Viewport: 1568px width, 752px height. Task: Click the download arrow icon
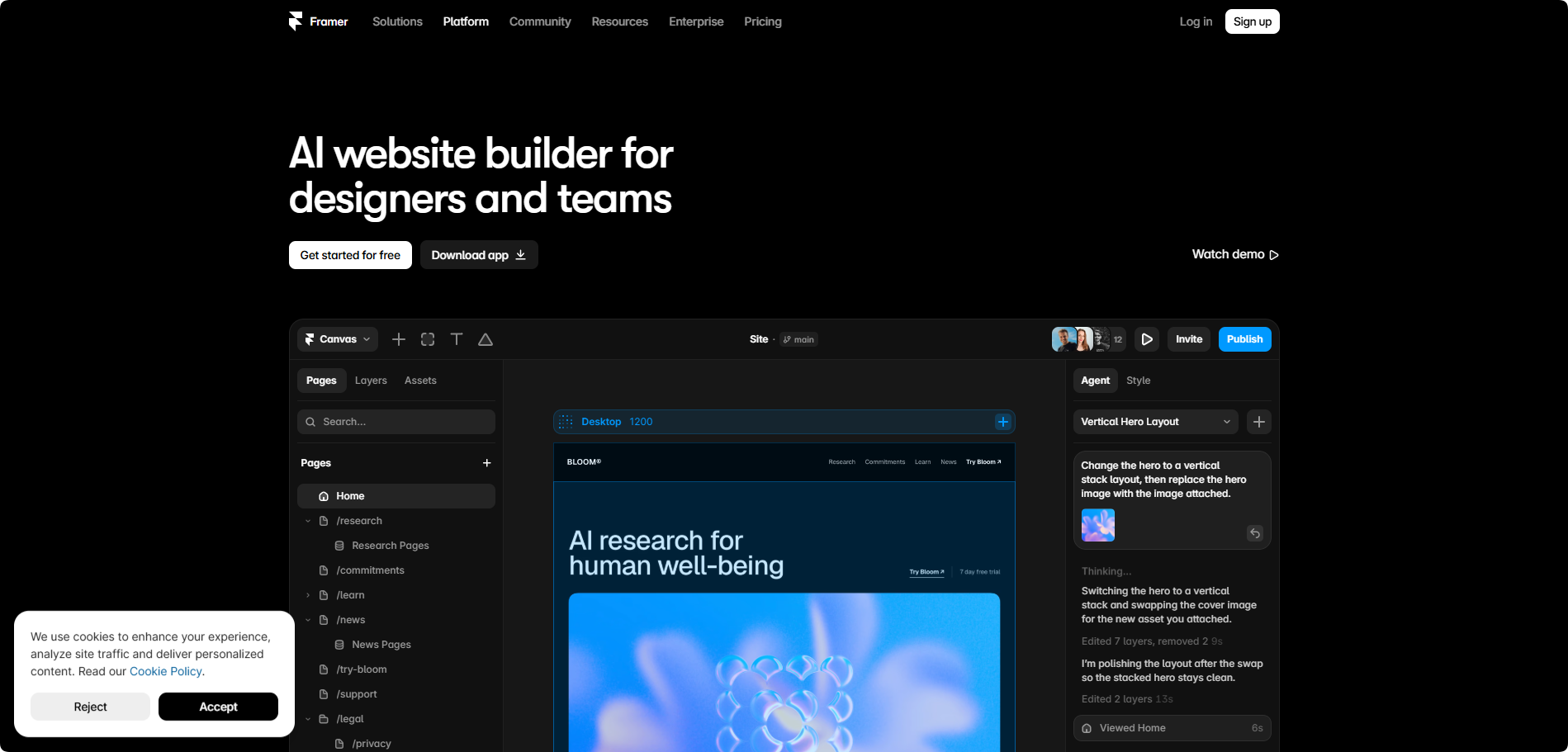point(521,255)
